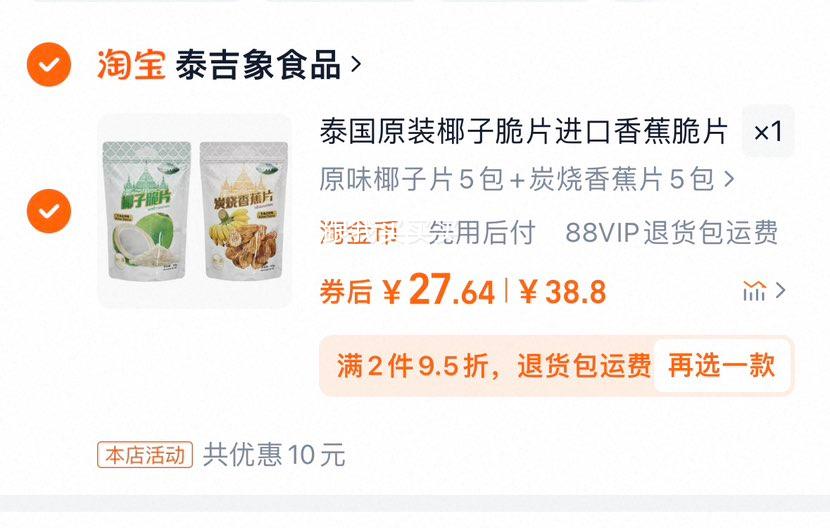Open the price details chart icon
830x528 pixels.
754,291
